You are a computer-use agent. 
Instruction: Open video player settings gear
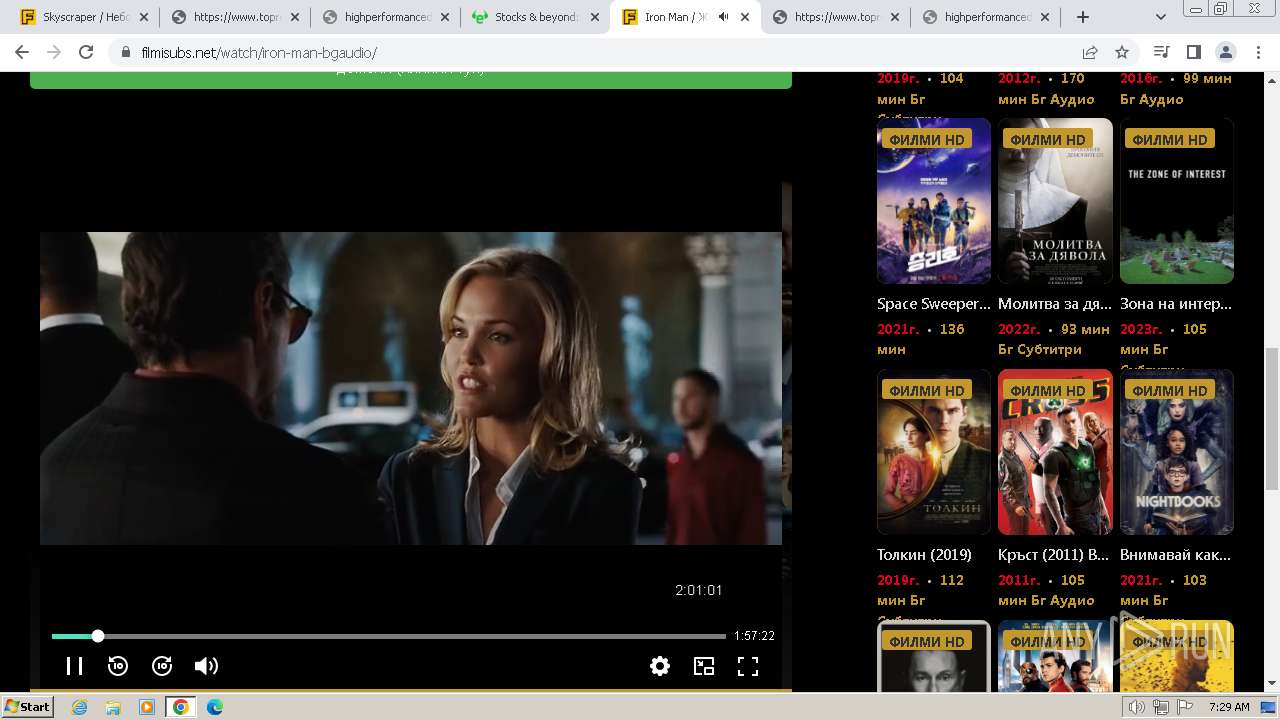click(x=660, y=666)
